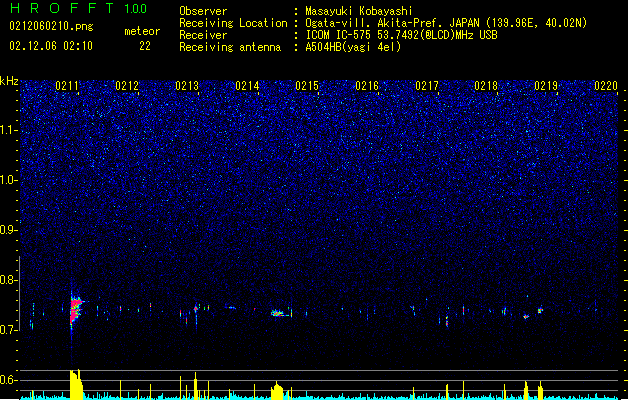The width and height of the screenshot is (629, 400).
Task: Click the 1.1 kHz axis label
Action: coord(9,130)
